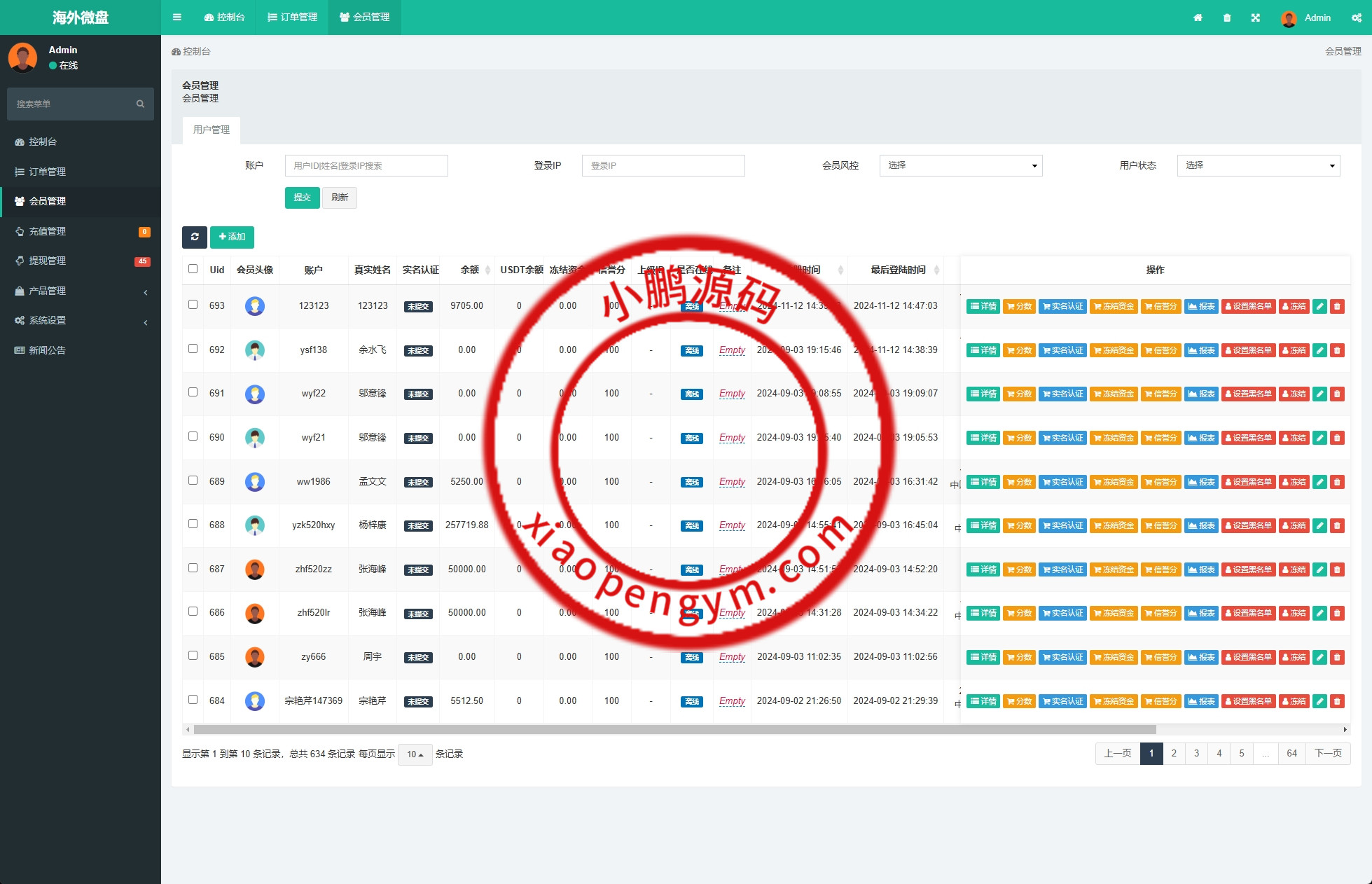Click the edit pencil icon for user 693
The image size is (1372, 884).
[1319, 306]
